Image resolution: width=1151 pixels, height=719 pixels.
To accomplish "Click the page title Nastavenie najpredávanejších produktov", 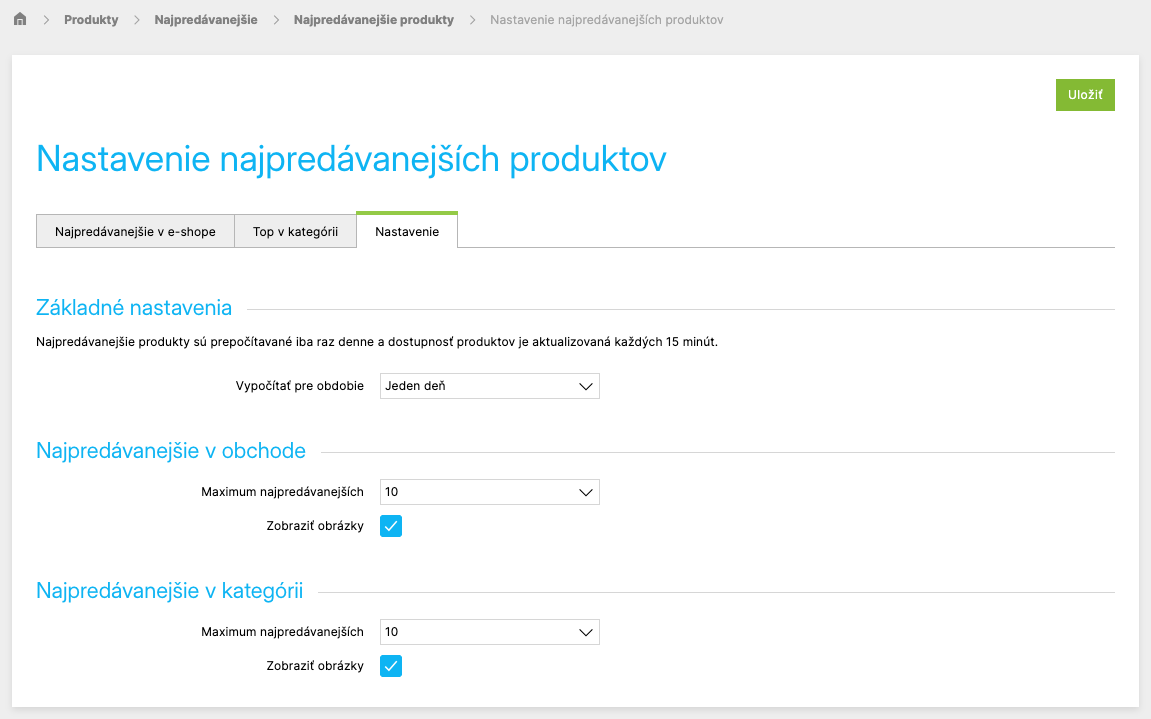I will (x=351, y=159).
